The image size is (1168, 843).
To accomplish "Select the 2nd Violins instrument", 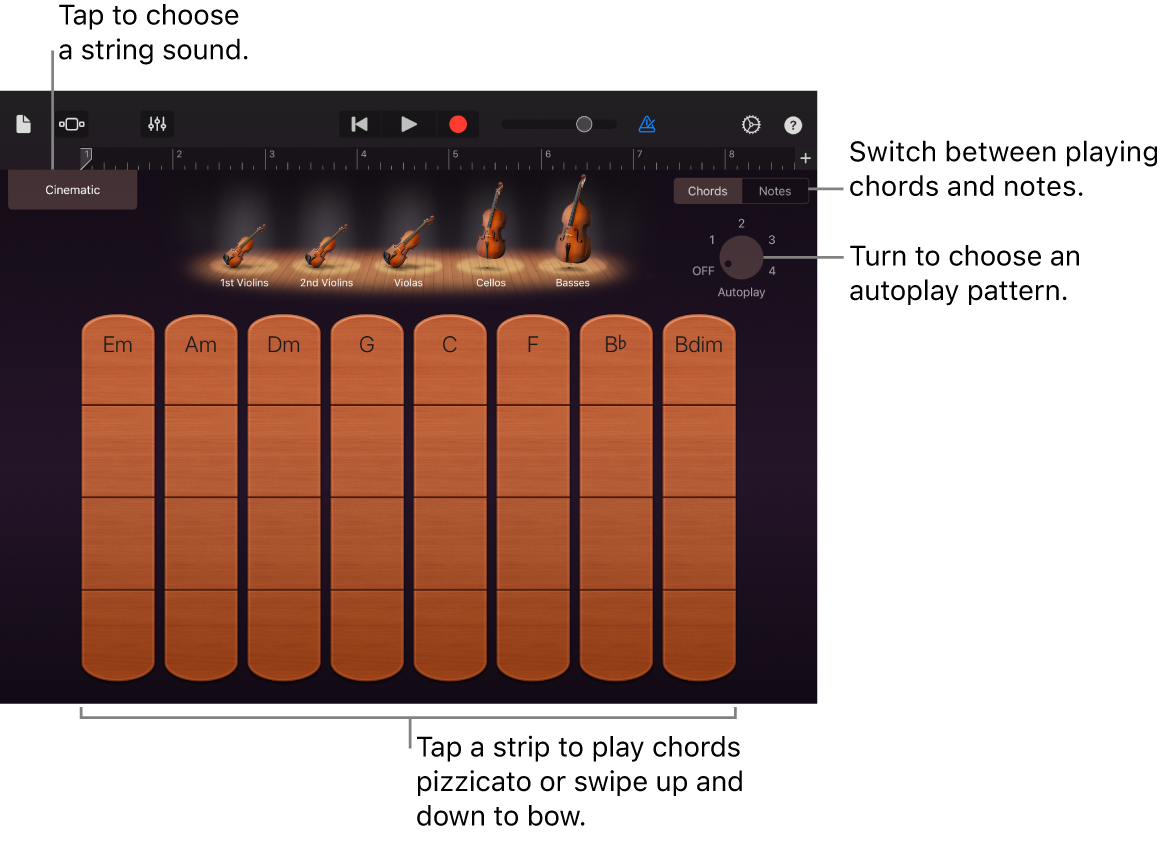I will pos(325,245).
